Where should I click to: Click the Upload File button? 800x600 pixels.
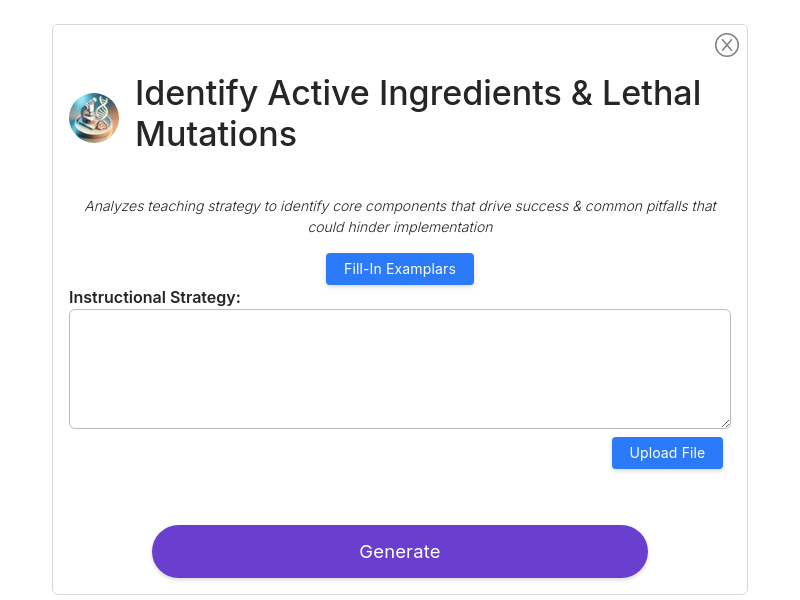click(x=667, y=453)
